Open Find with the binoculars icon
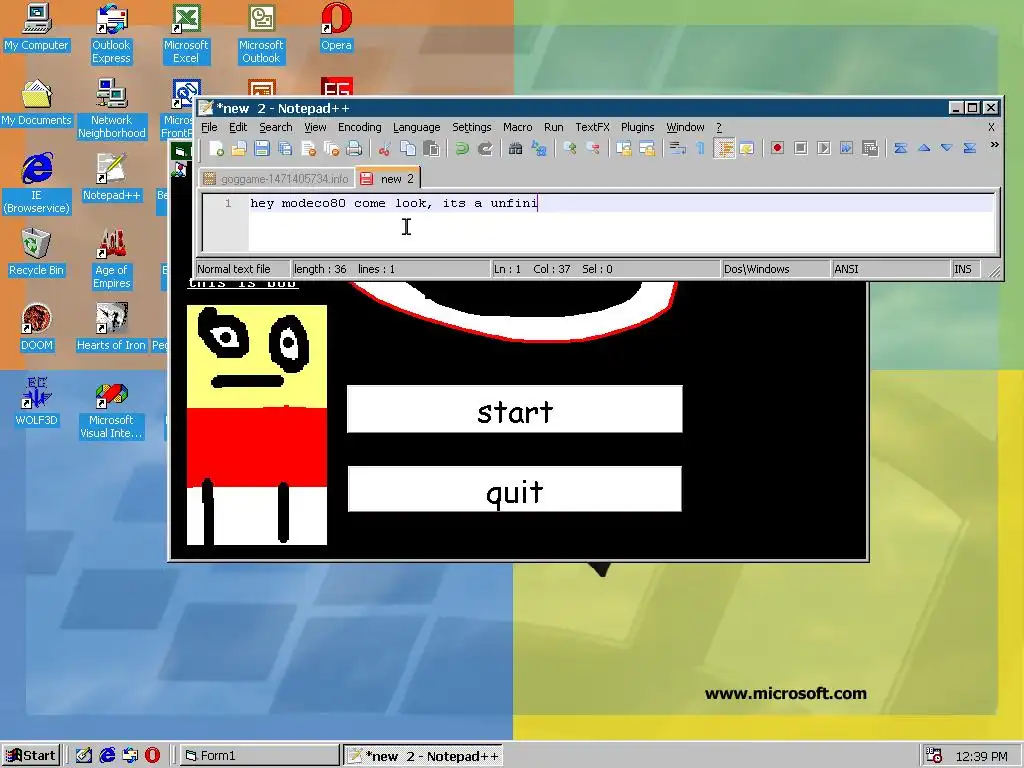The height and width of the screenshot is (768, 1024). pos(515,148)
